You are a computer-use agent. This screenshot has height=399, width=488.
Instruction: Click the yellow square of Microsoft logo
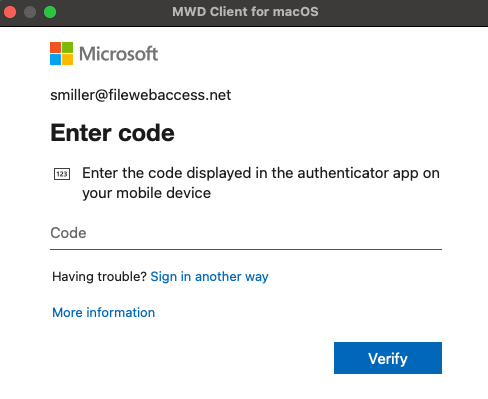[x=67, y=59]
